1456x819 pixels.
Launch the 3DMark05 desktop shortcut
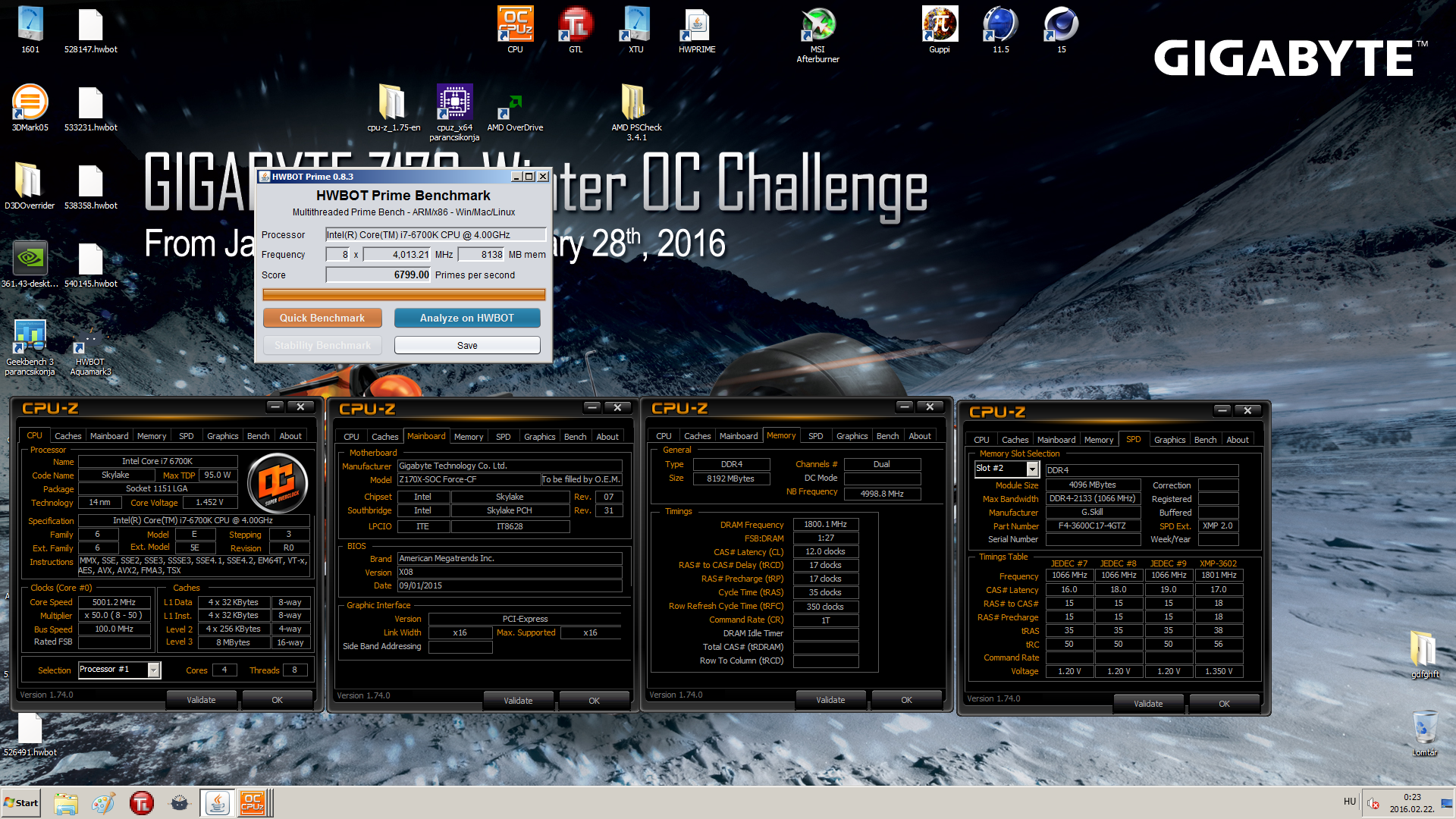[x=30, y=108]
